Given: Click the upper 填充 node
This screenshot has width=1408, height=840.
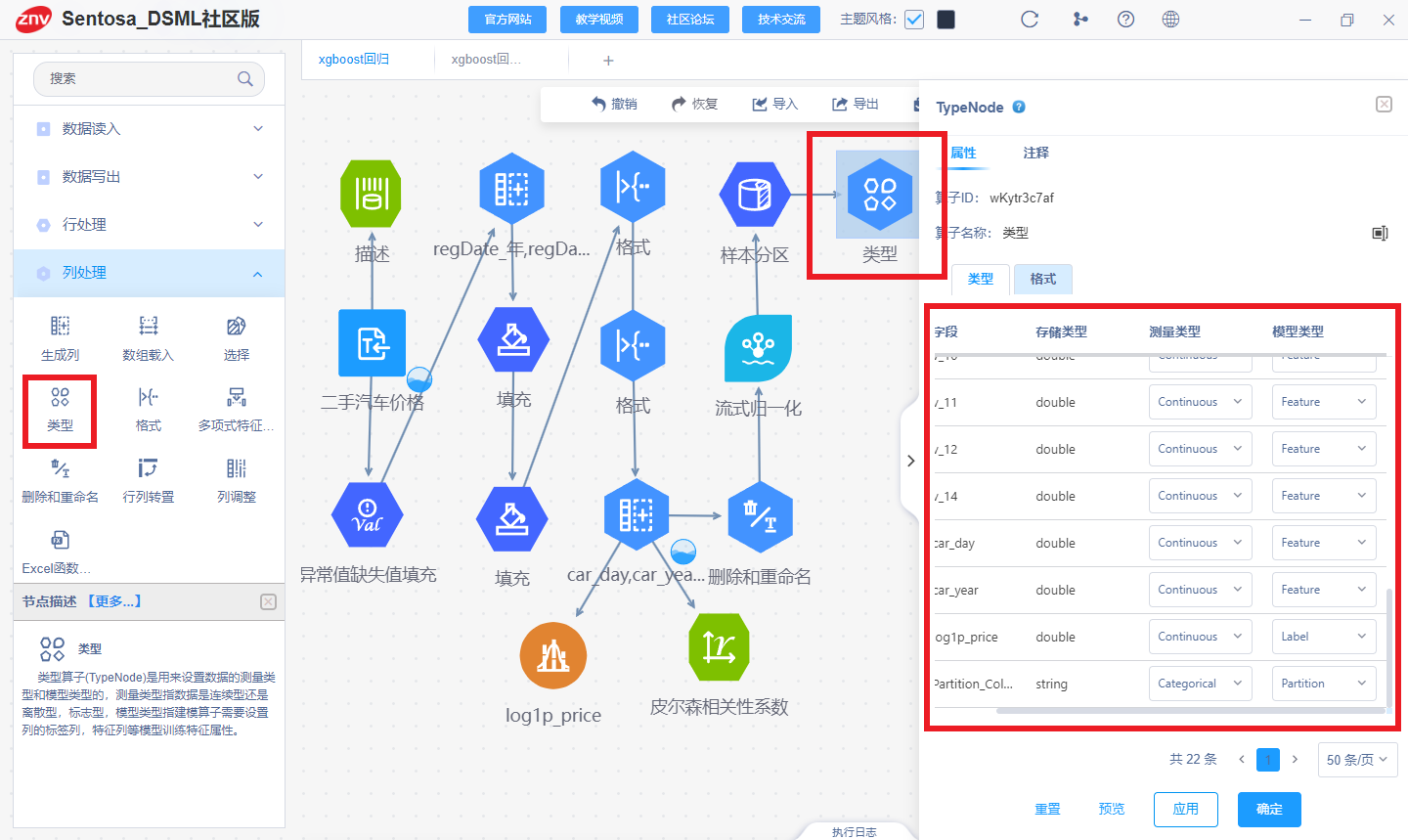Looking at the screenshot, I should 513,340.
